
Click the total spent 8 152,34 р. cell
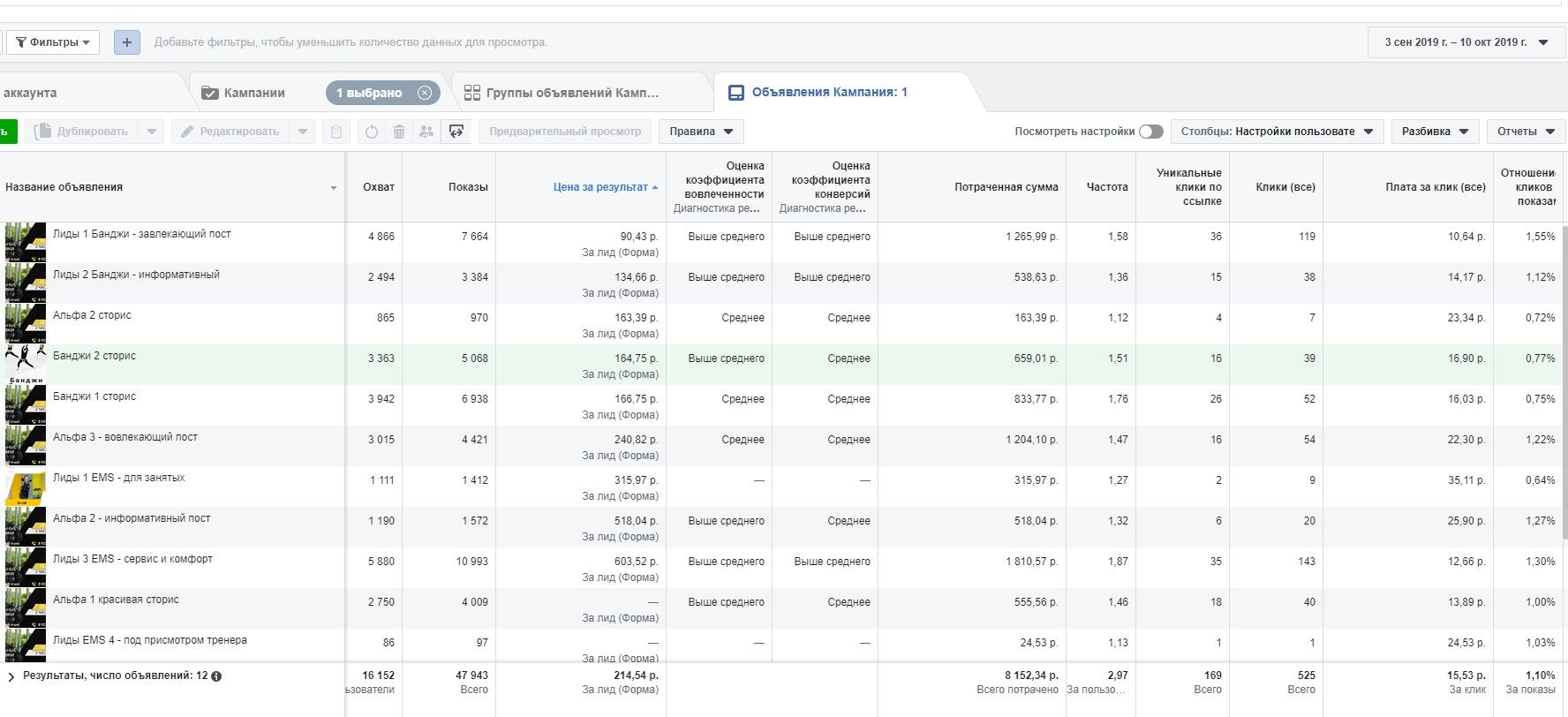1031,675
